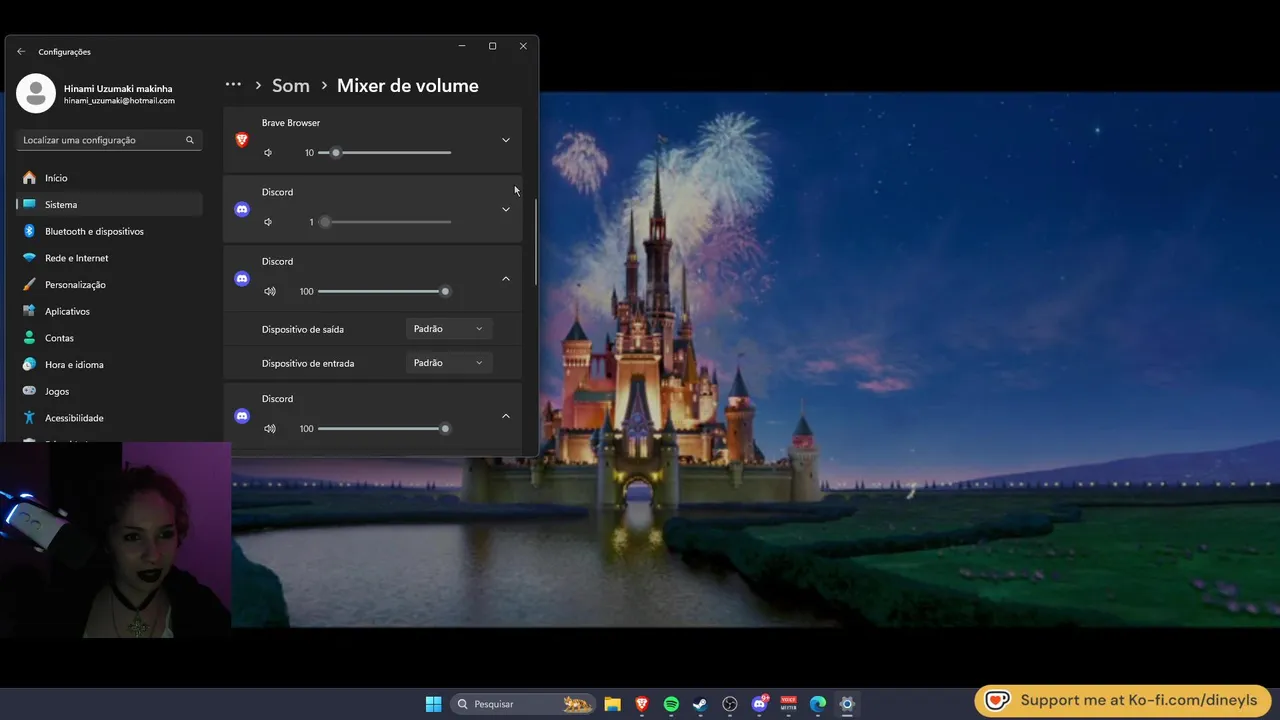
Task: Click the Bluetooth icon in sidebar
Action: [29, 231]
